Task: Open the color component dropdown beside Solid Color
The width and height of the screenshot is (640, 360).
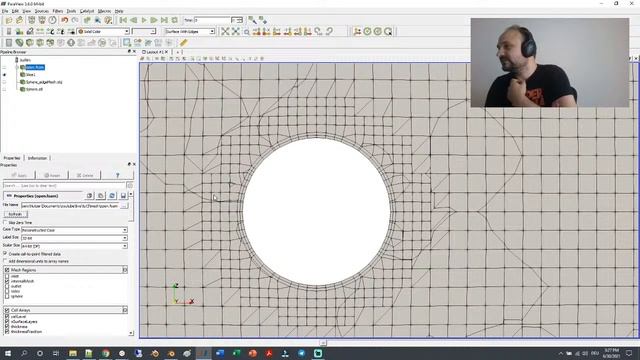Action: 144,31
